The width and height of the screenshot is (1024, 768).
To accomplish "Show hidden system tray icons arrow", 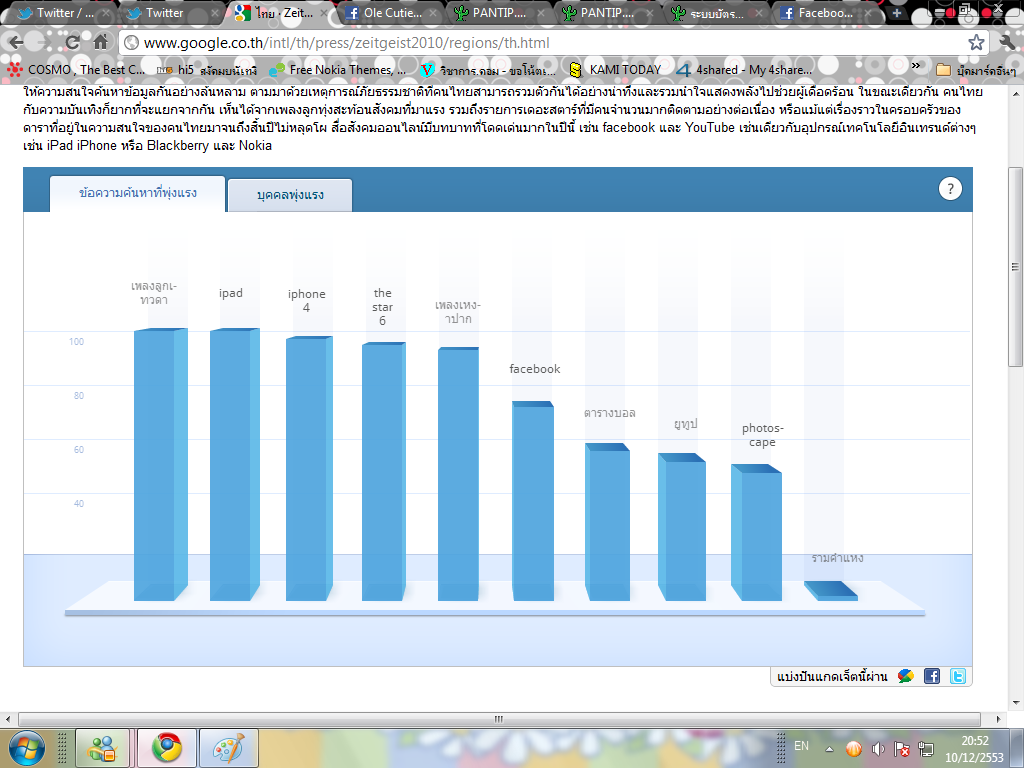I will 829,749.
